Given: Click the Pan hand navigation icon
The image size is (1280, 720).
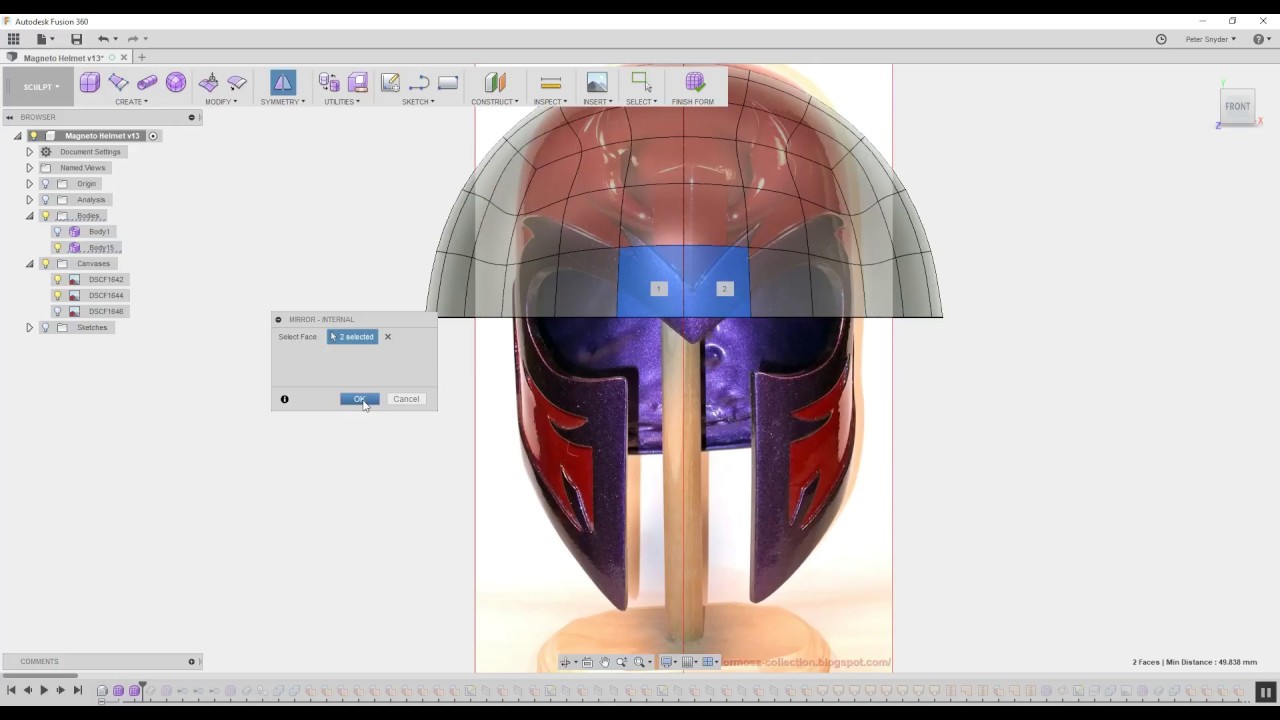Looking at the screenshot, I should point(604,662).
